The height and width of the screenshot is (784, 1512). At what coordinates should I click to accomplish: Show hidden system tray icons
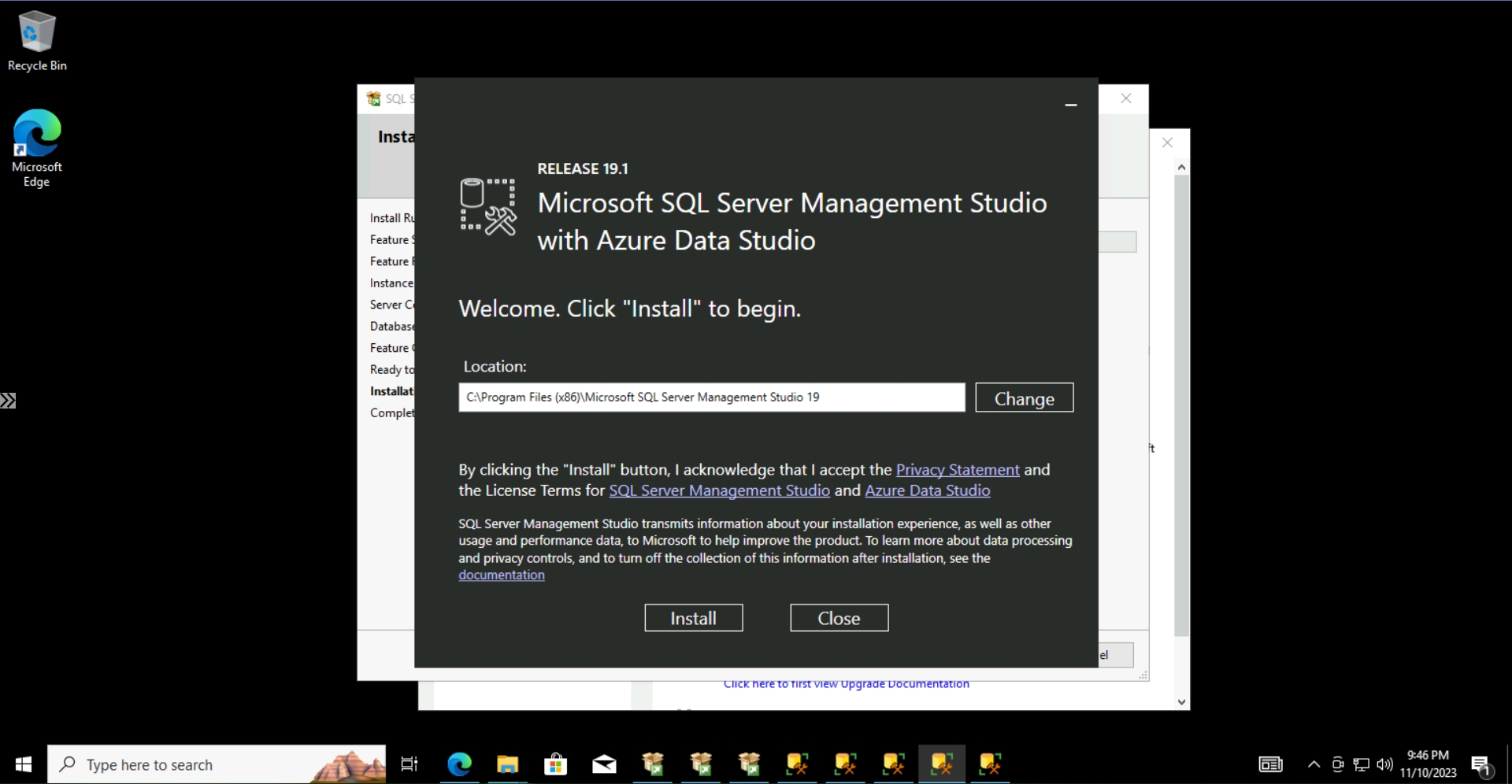(x=1314, y=764)
